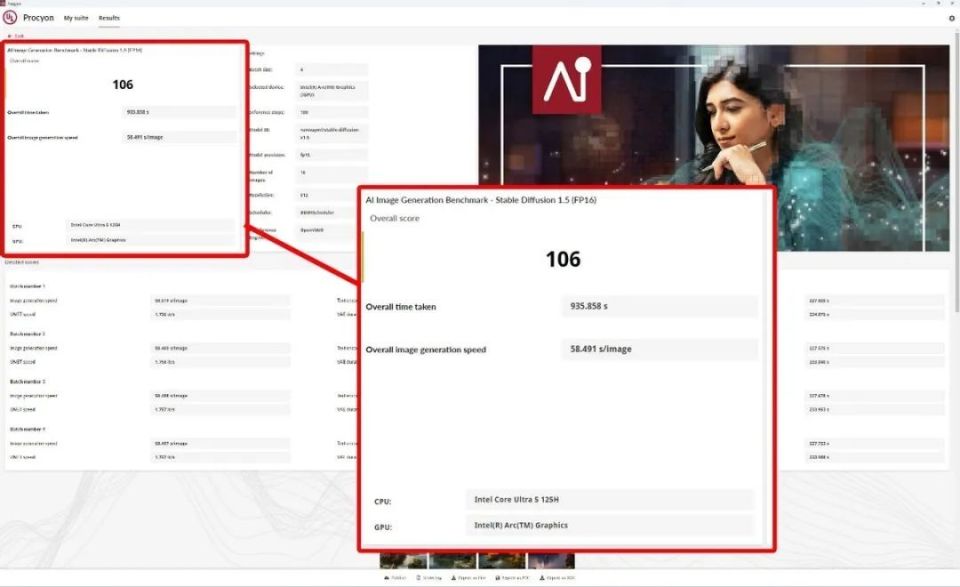Open the third generated image thumbnail

point(501,561)
